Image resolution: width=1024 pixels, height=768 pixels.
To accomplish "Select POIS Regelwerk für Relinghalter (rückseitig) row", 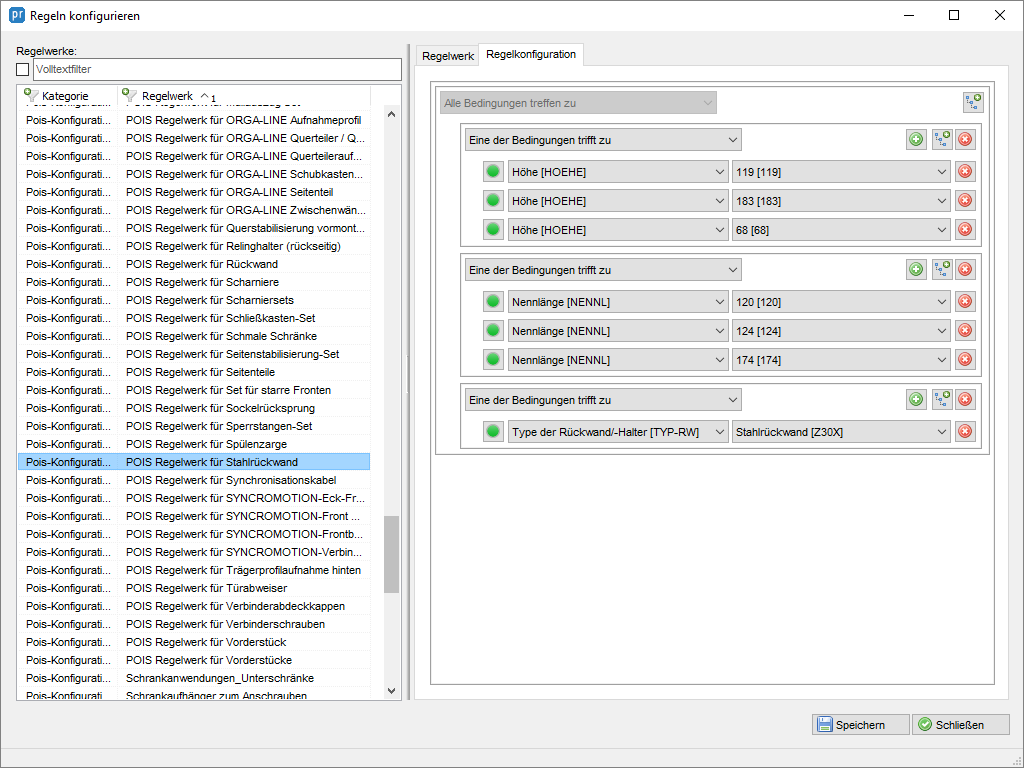I will point(194,246).
